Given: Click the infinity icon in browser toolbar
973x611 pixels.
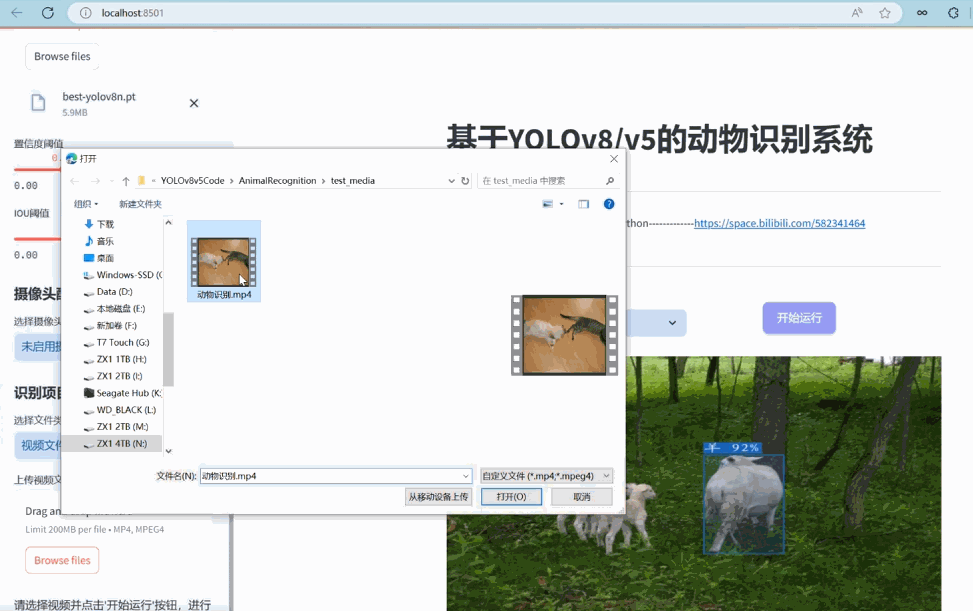Looking at the screenshot, I should point(922,12).
